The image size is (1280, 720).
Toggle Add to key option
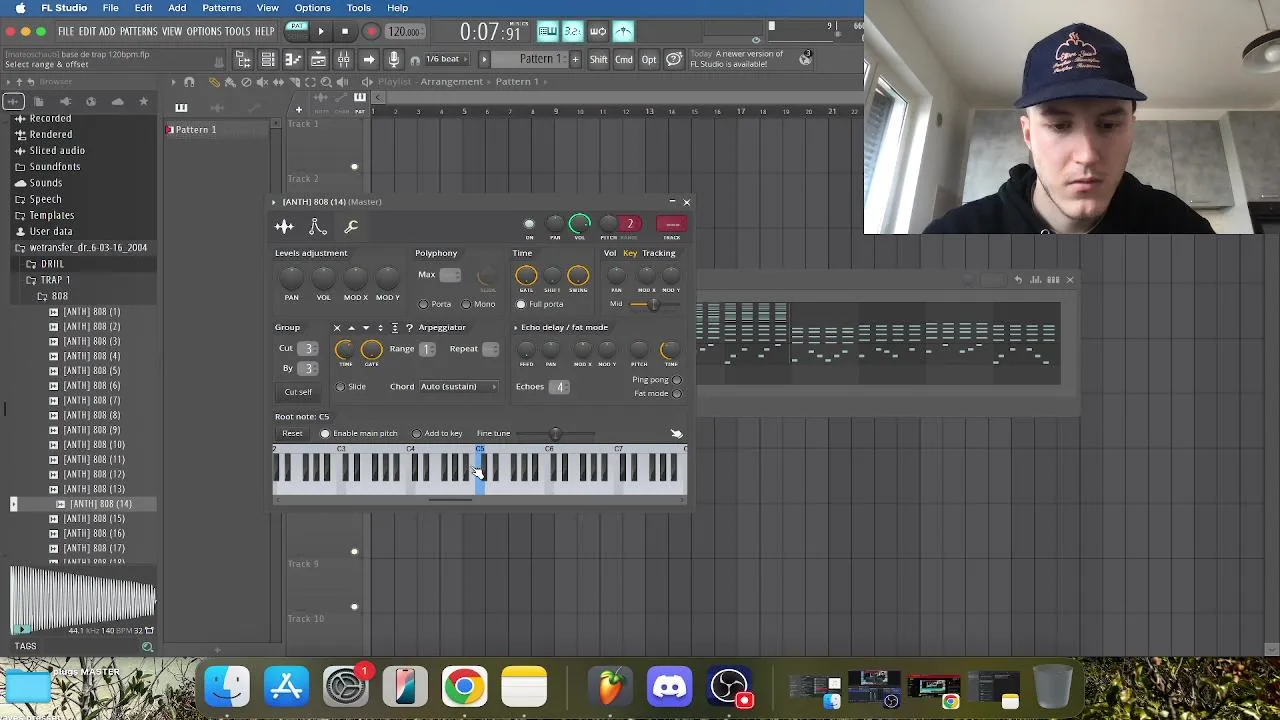click(x=416, y=434)
